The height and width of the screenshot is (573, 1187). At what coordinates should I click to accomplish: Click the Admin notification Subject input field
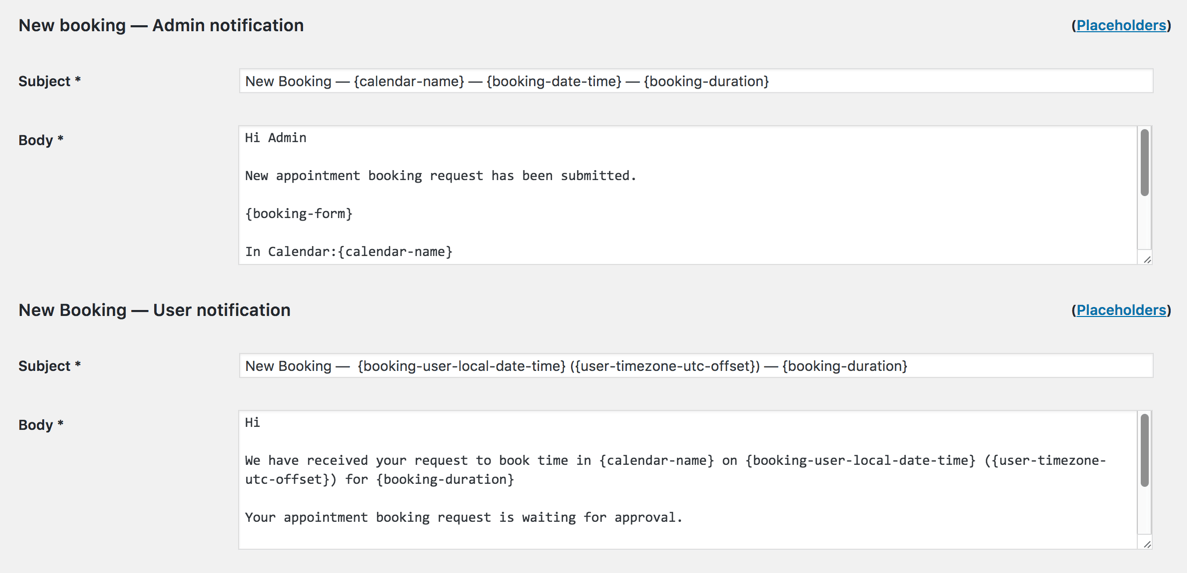point(695,81)
